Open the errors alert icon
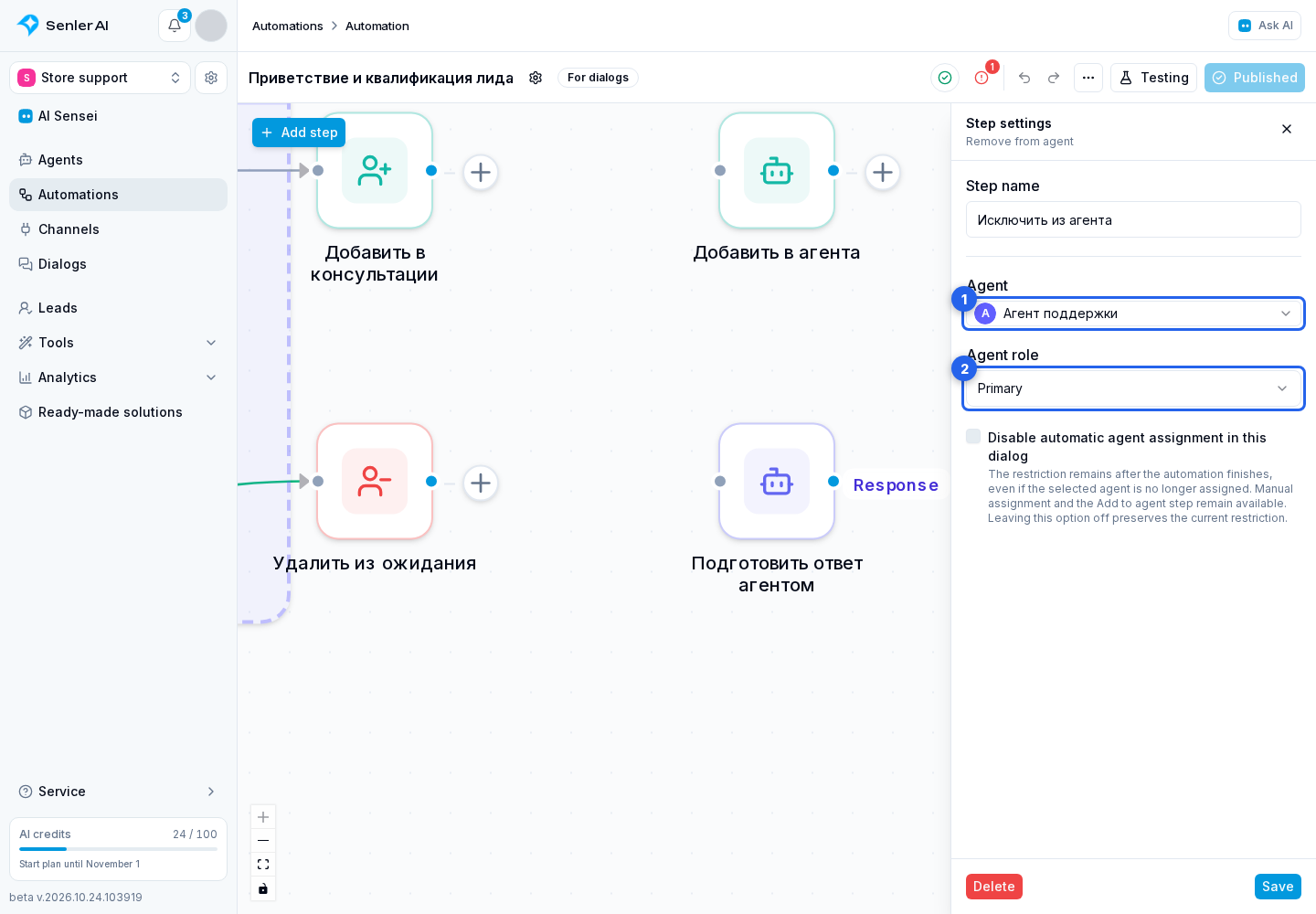 tap(982, 78)
